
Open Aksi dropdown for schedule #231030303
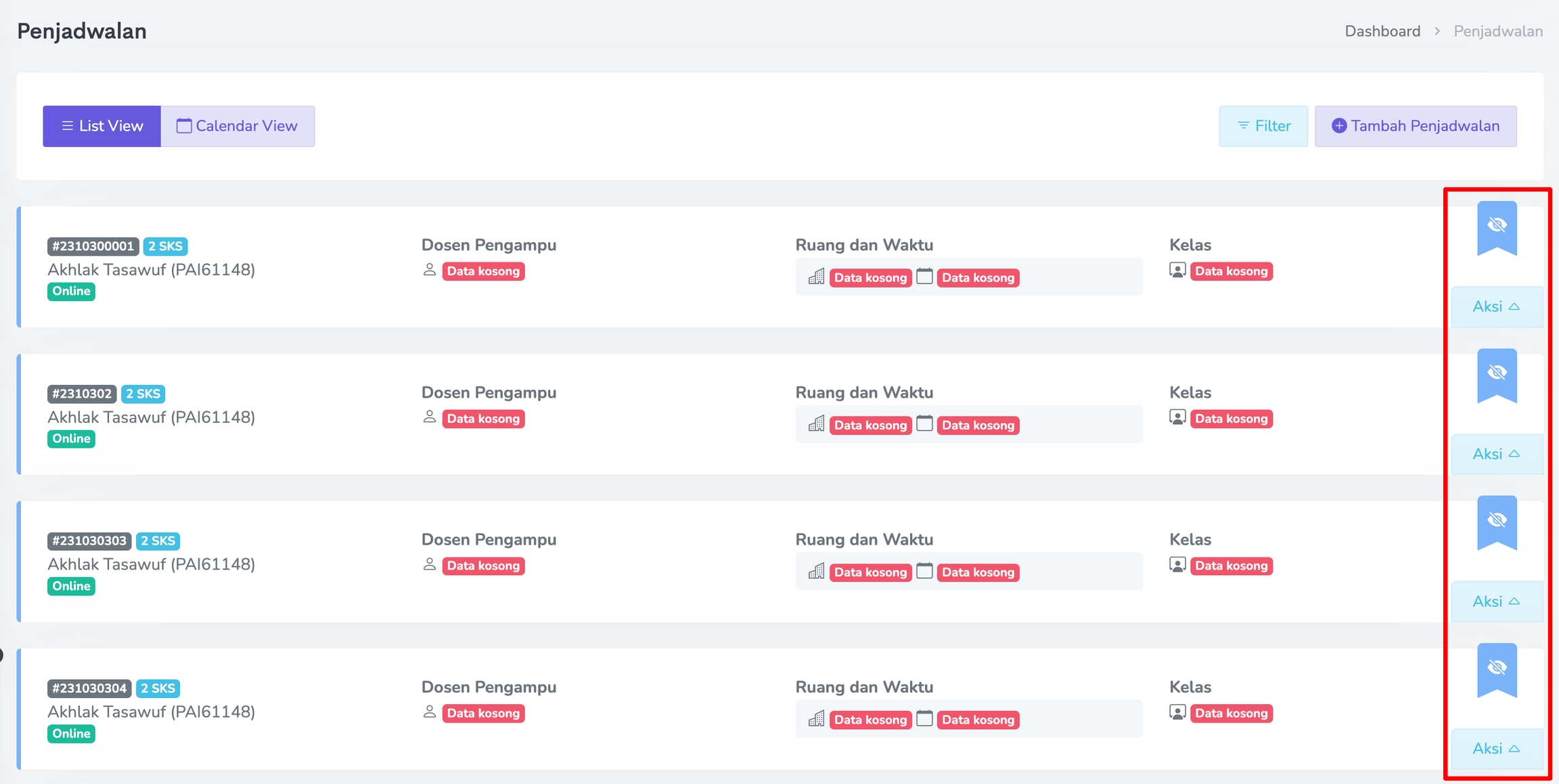tap(1496, 601)
